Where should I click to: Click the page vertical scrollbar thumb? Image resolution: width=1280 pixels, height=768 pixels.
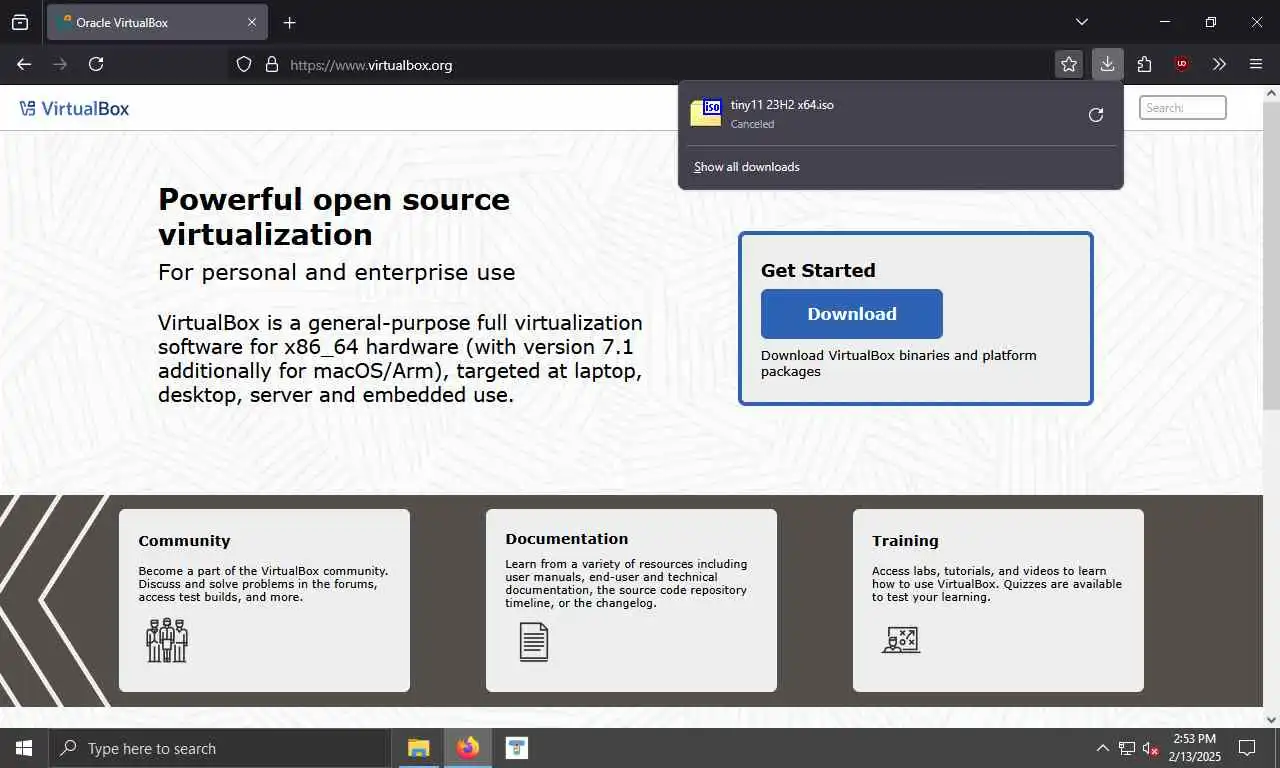[x=1271, y=254]
